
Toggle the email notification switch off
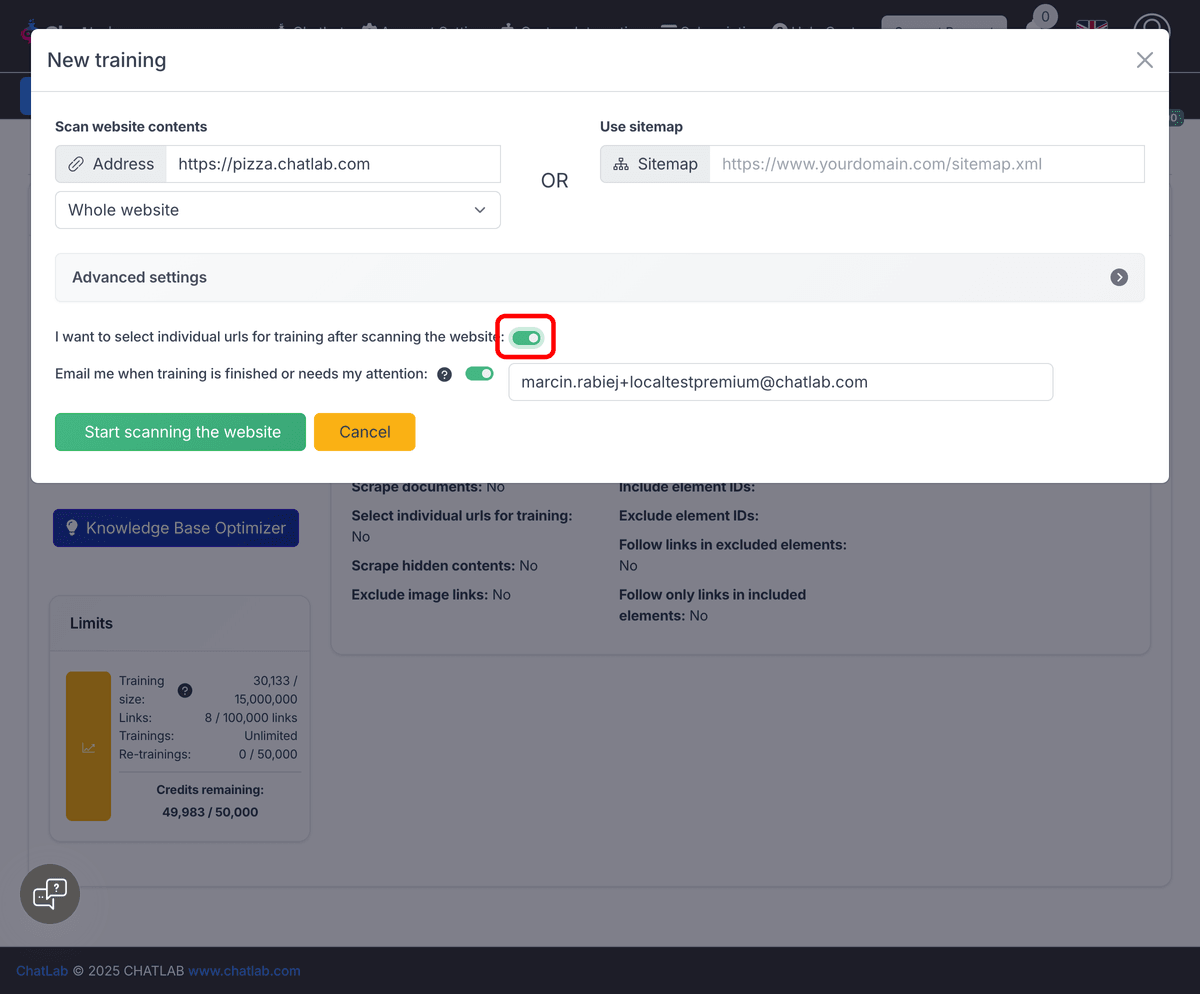479,373
